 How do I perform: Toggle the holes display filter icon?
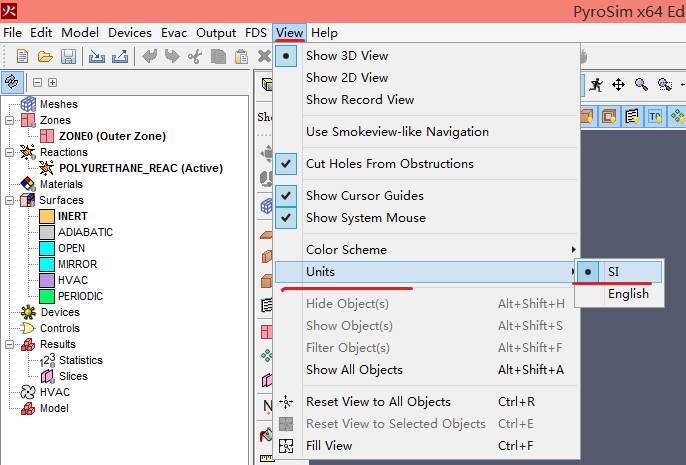click(x=609, y=116)
